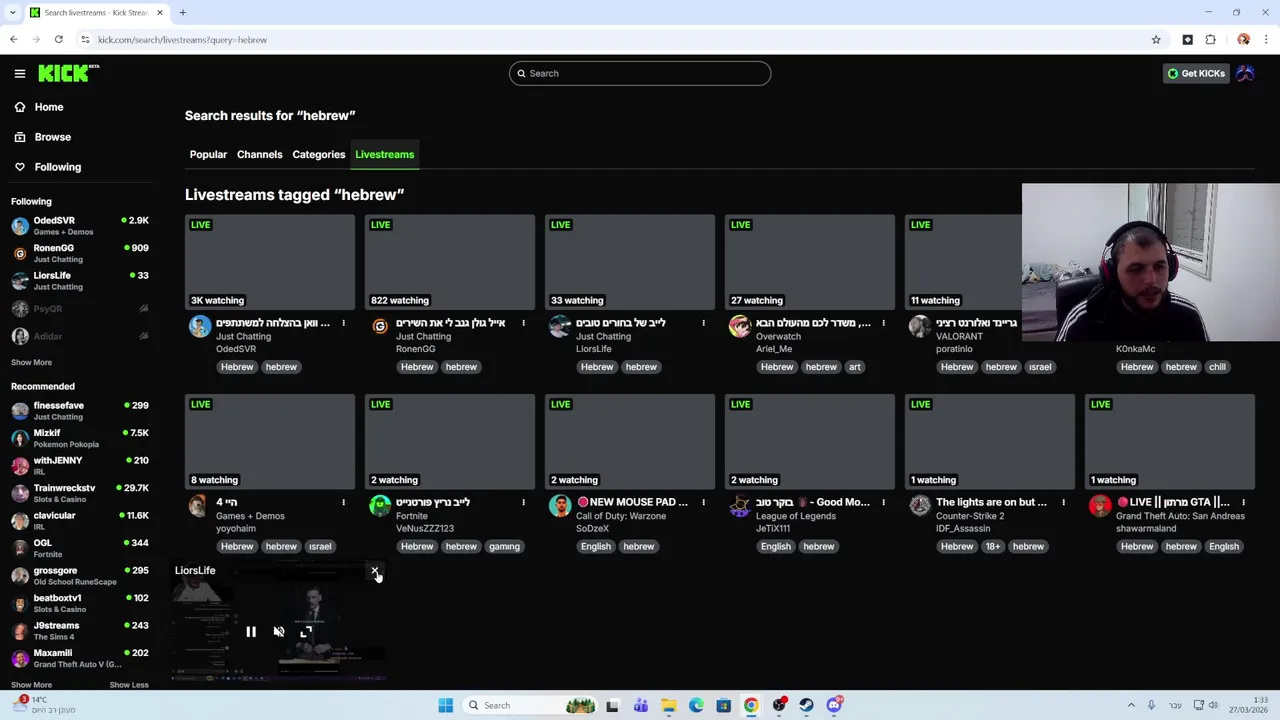Open the 3K watching stream thumbnail
Screen dimensions: 1280x720
coord(270,262)
